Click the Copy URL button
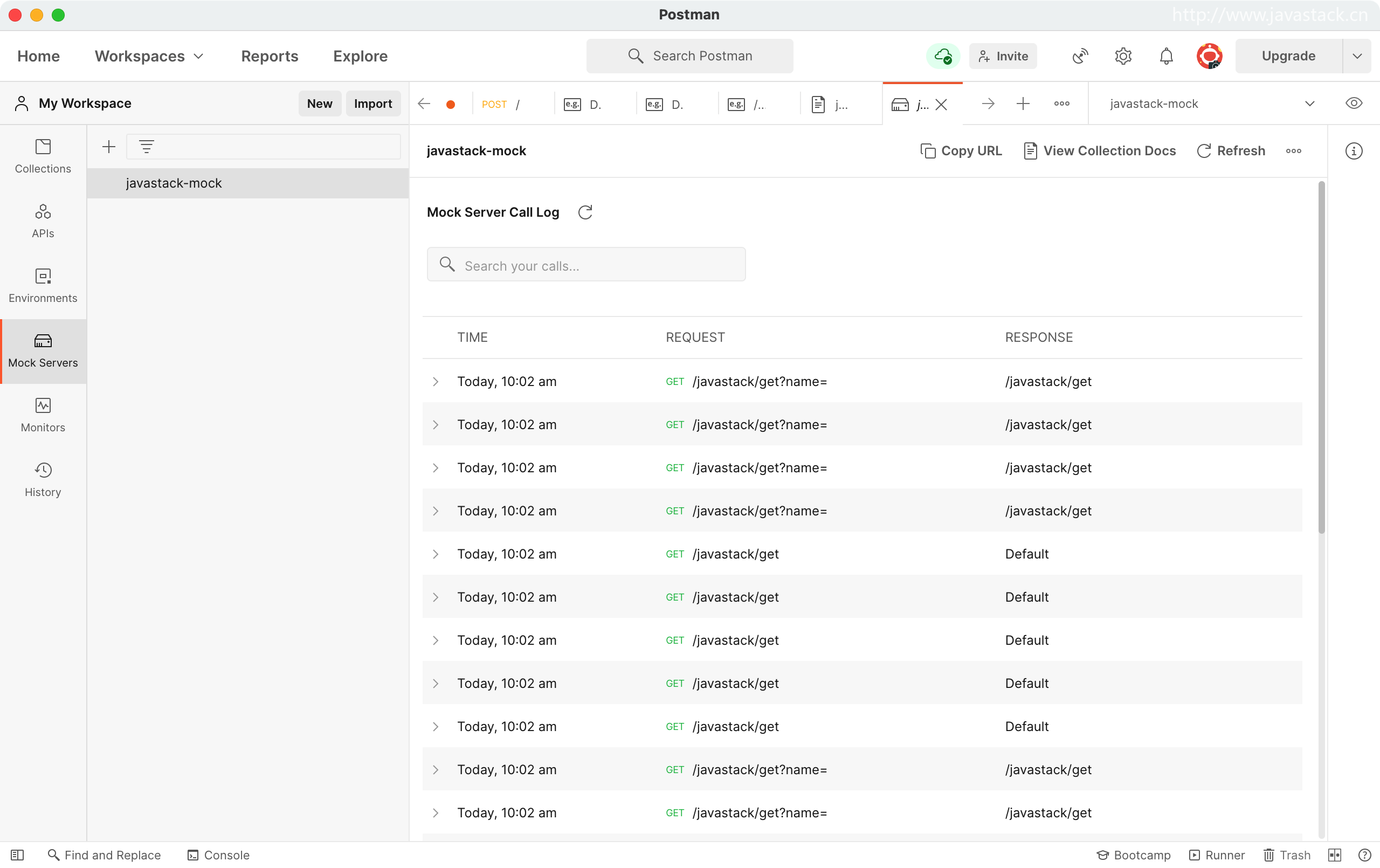 961,151
